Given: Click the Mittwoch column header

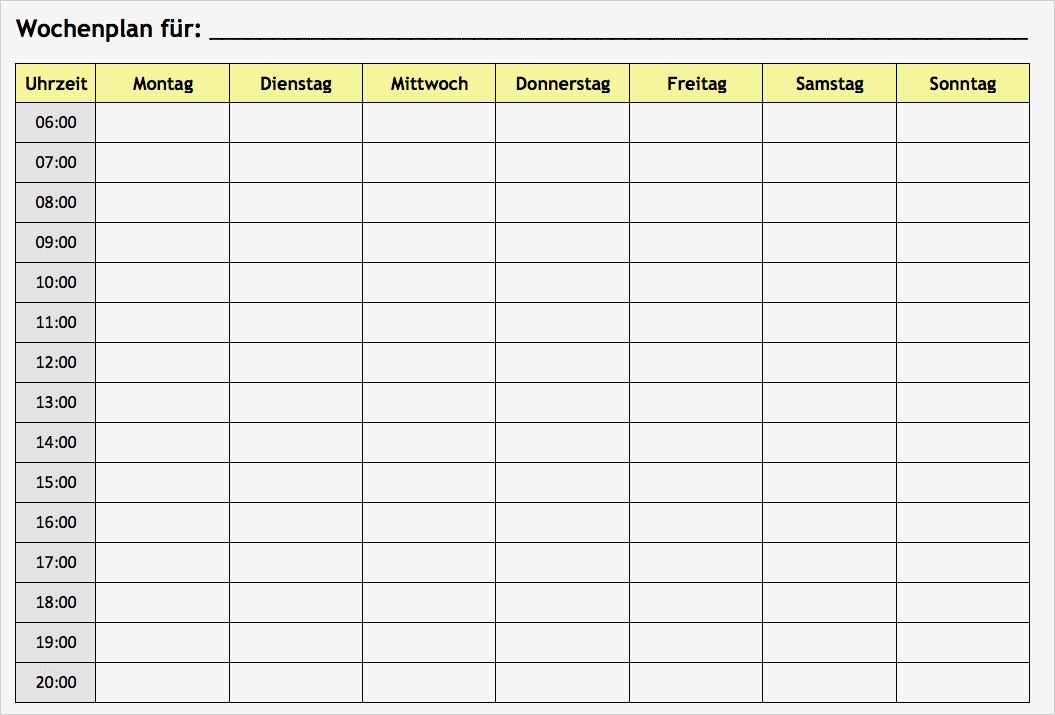Looking at the screenshot, I should (429, 84).
